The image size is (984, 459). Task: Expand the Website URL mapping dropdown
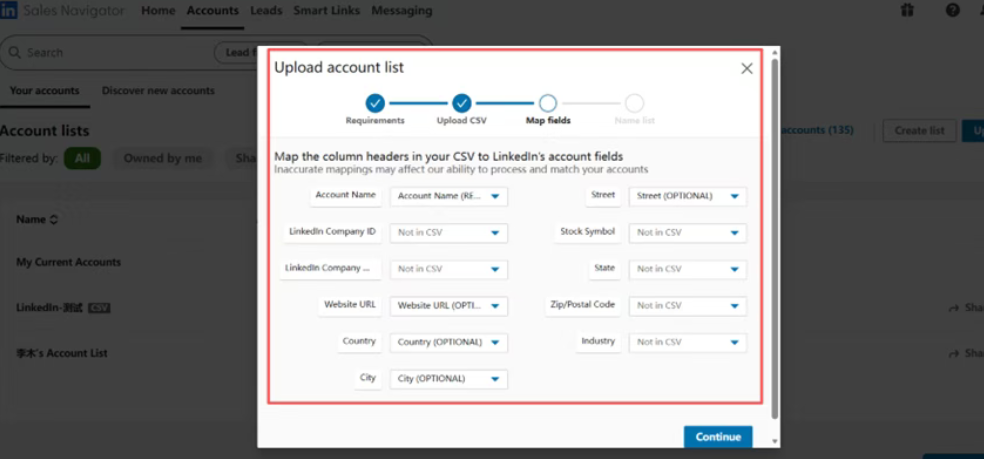[x=448, y=306]
